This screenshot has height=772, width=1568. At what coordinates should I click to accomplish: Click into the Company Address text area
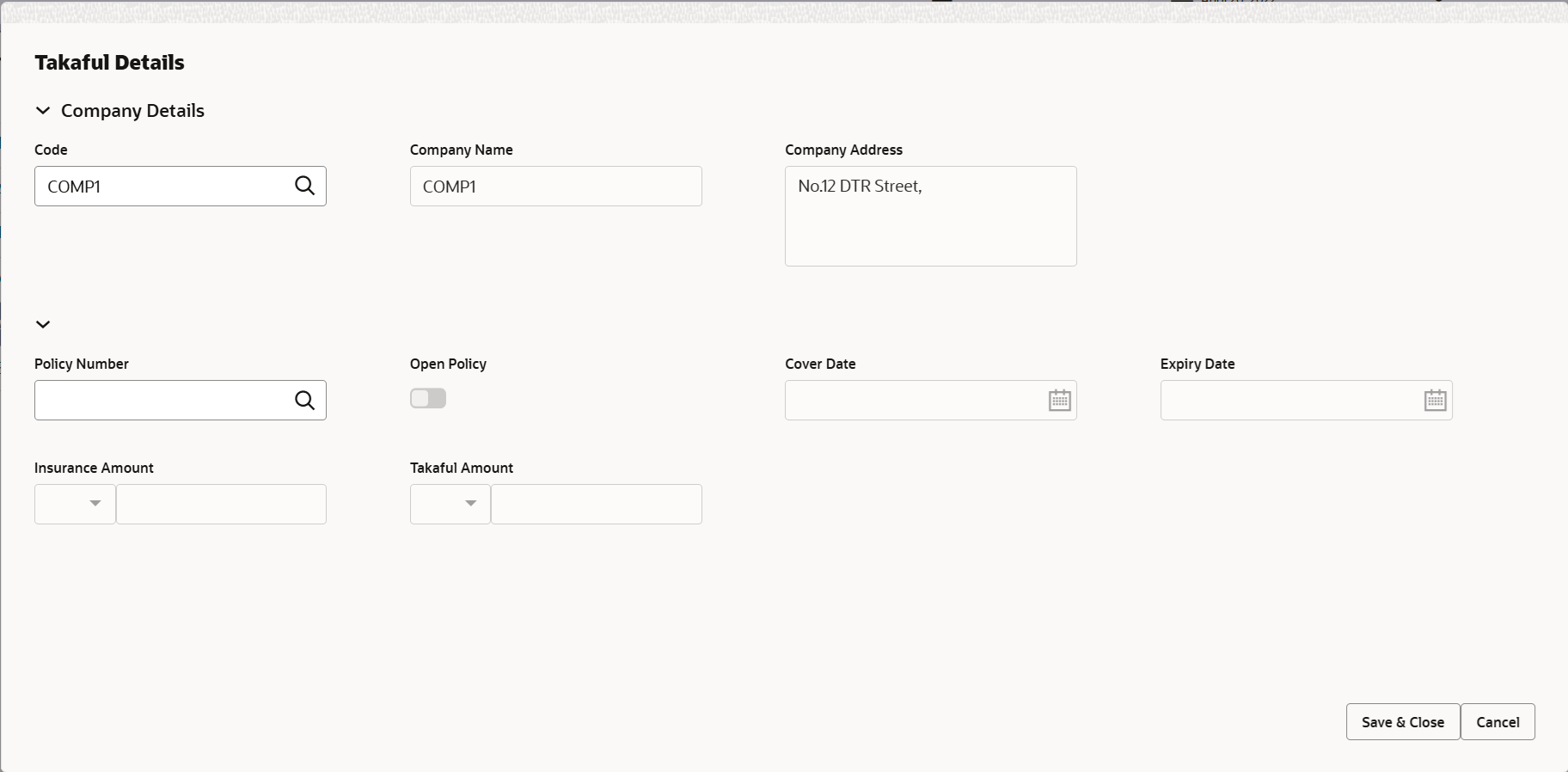(x=931, y=216)
